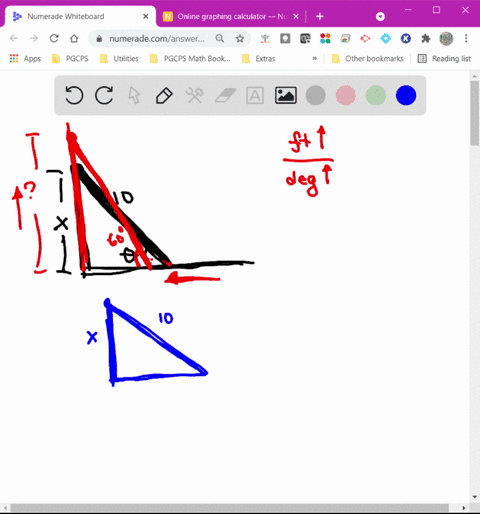Minimize the Chrome window
The height and width of the screenshot is (514, 480).
tap(408, 10)
